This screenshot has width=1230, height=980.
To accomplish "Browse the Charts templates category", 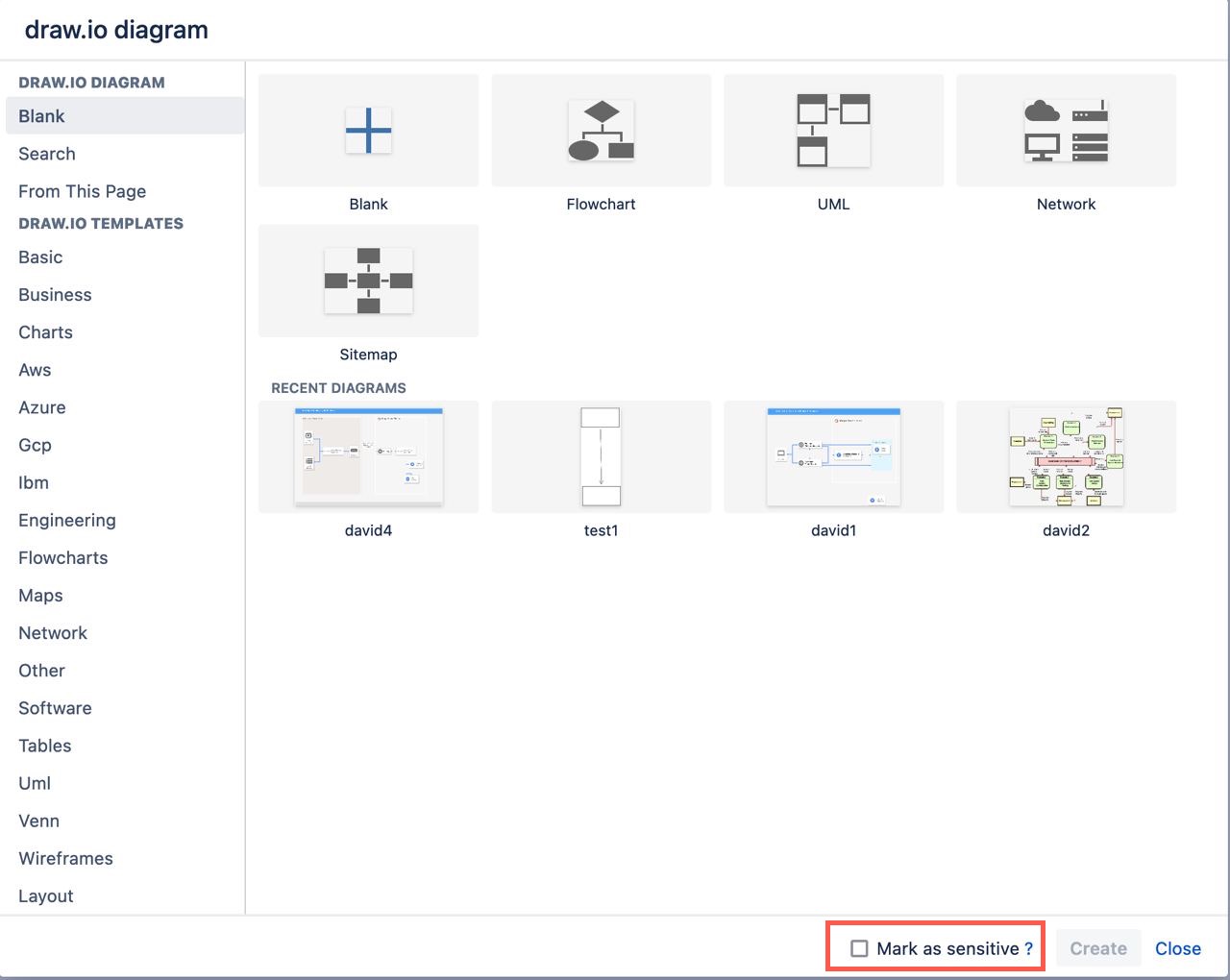I will click(x=45, y=332).
